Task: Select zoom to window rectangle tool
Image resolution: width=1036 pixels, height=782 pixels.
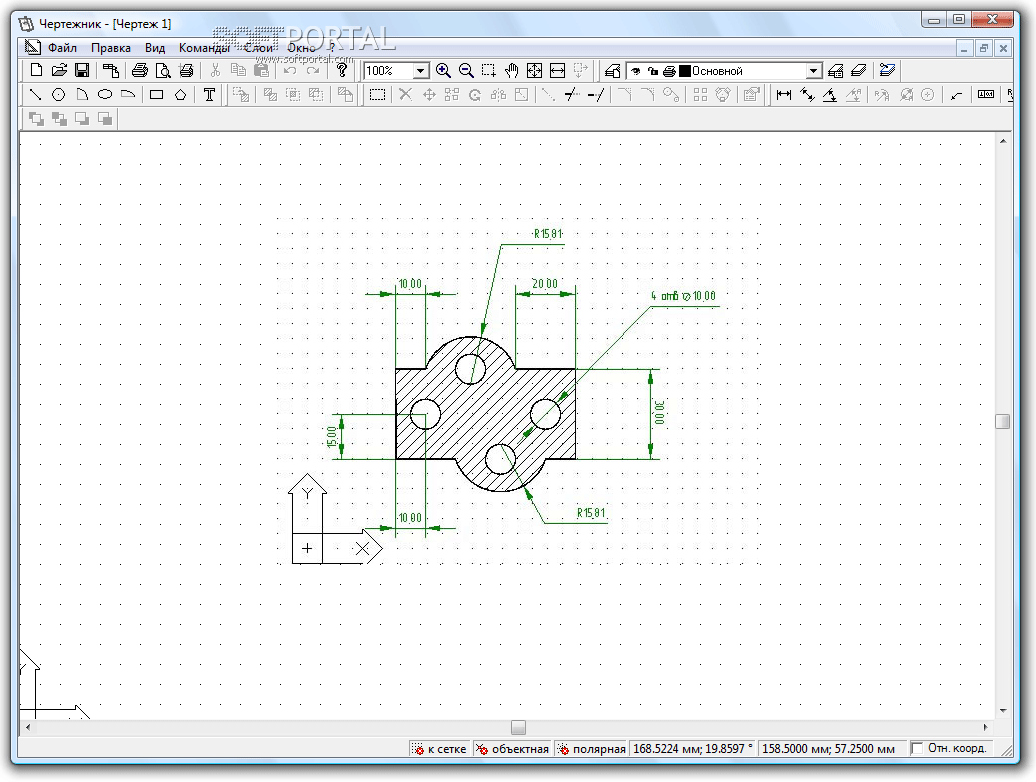Action: click(x=489, y=70)
